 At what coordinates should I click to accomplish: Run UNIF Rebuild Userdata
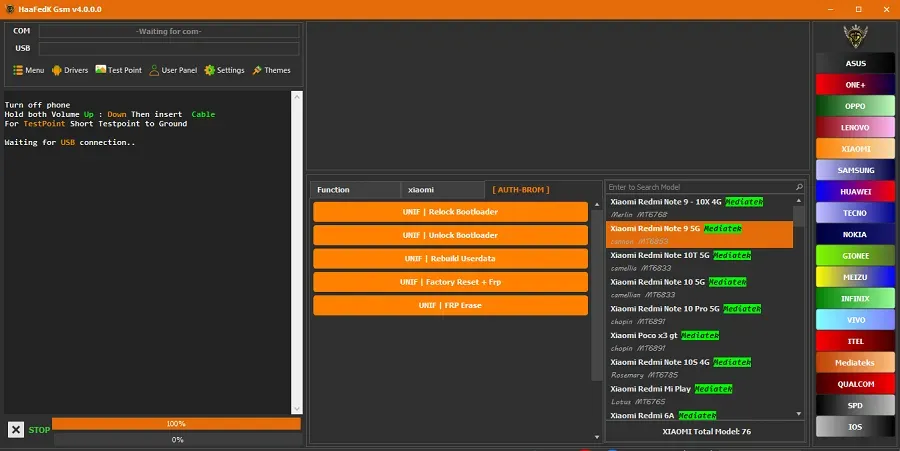tap(451, 259)
